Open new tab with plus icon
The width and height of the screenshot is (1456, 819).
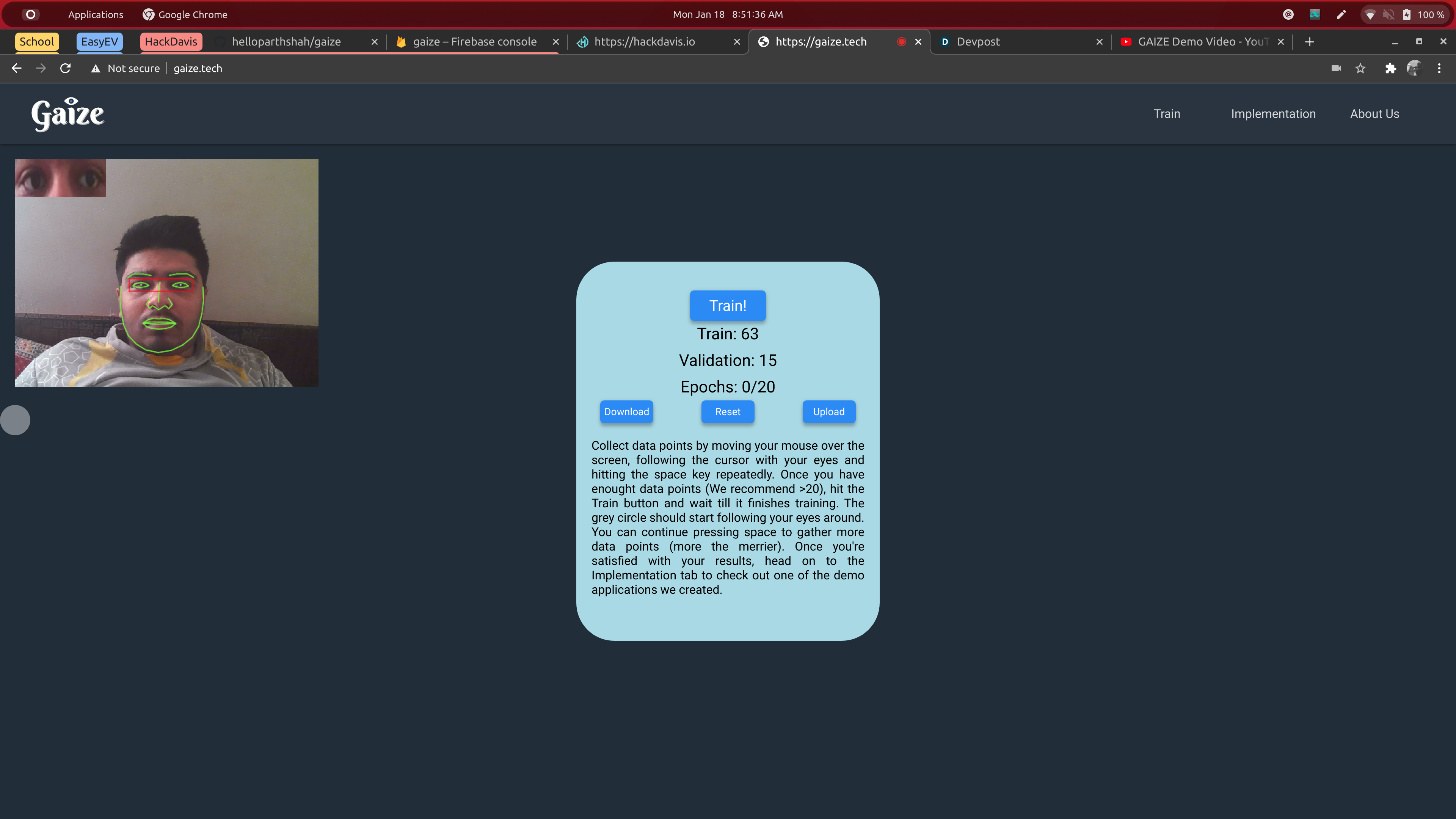(x=1310, y=42)
